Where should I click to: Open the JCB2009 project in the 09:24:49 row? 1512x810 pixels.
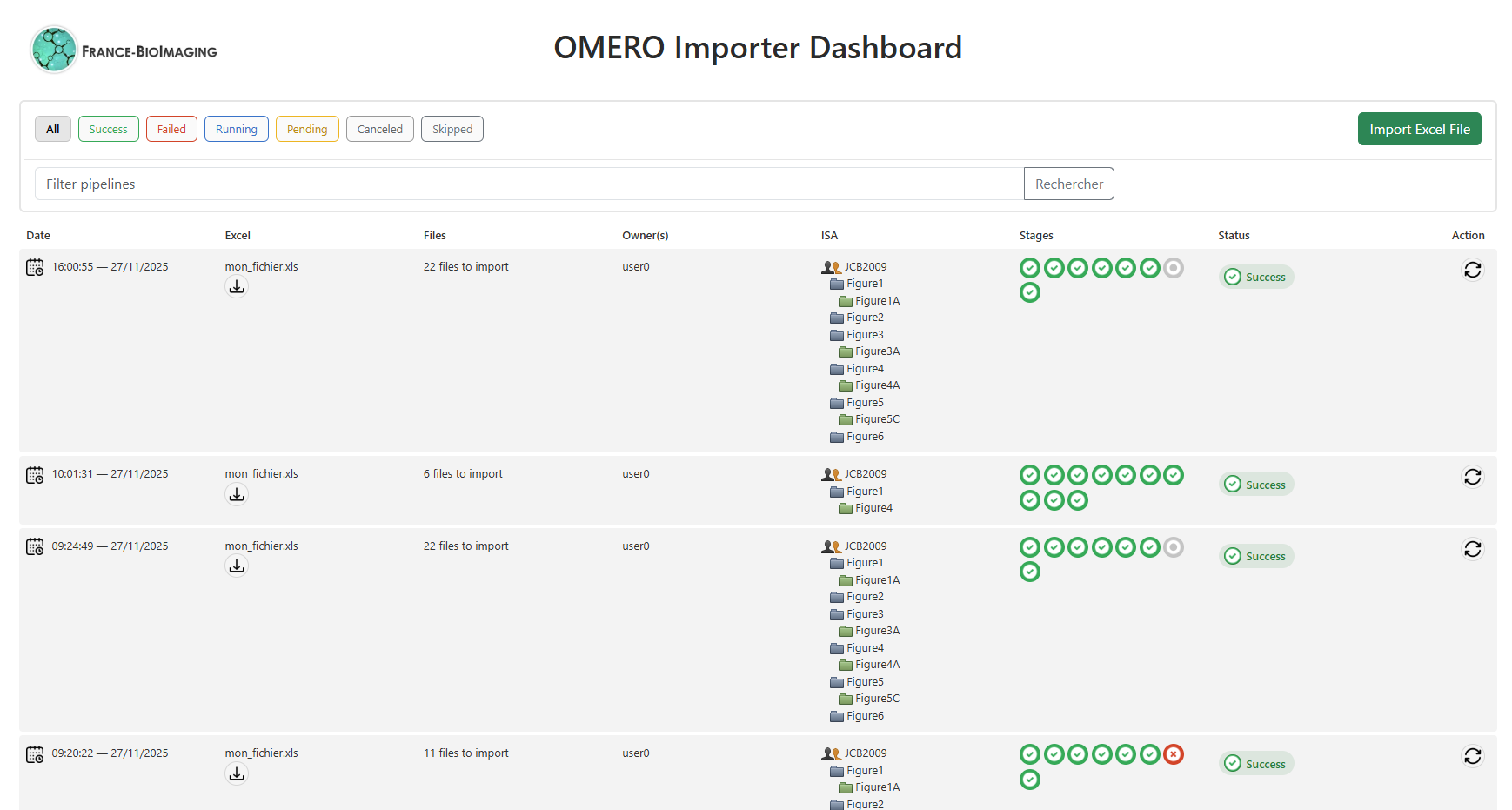click(864, 546)
